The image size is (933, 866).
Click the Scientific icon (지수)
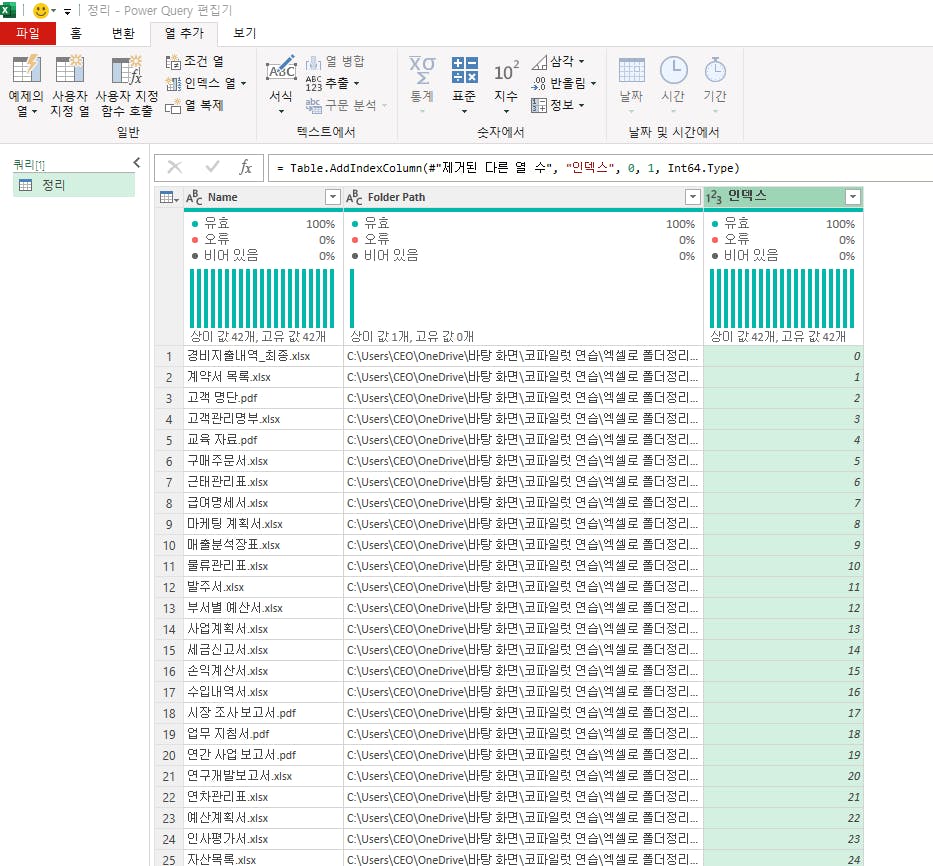(x=506, y=72)
